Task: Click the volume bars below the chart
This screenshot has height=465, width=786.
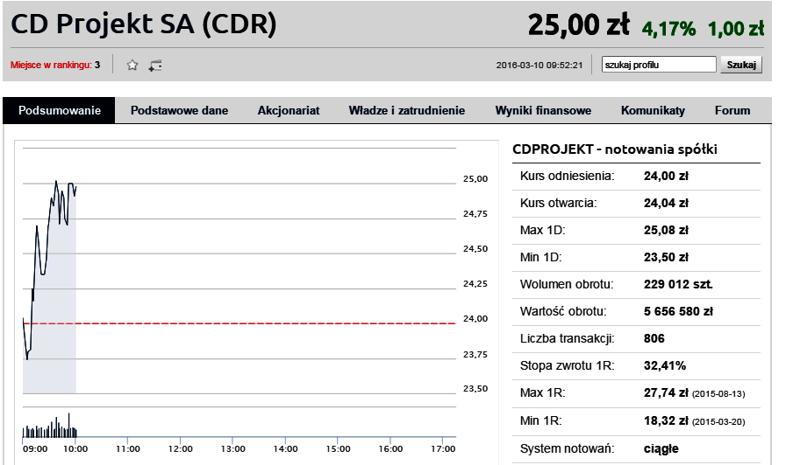Action: point(50,427)
